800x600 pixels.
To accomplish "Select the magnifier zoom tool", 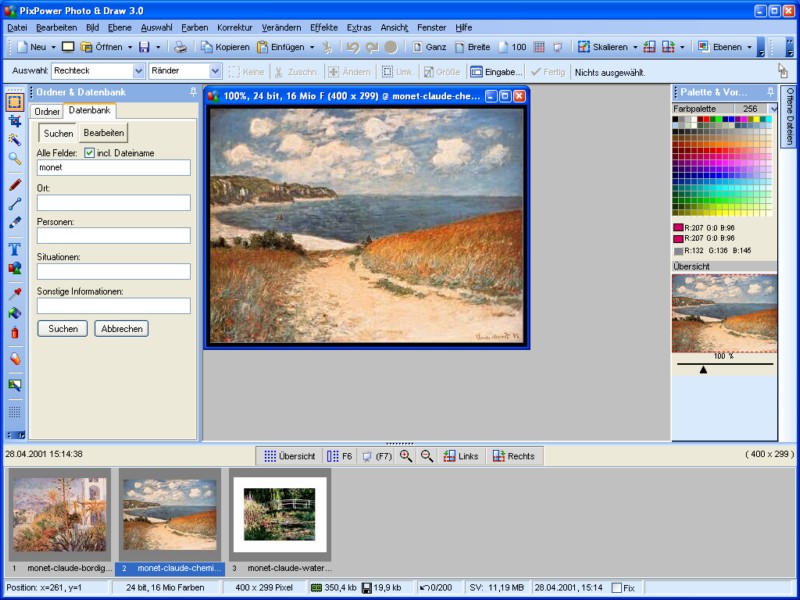I will tap(15, 159).
